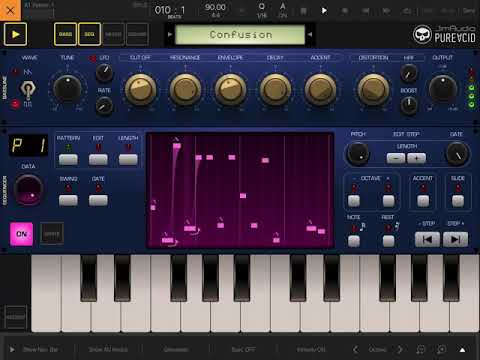Click the JimAudio PureAcid skull logo
Viewport: 480px width, 360px height.
(422, 34)
